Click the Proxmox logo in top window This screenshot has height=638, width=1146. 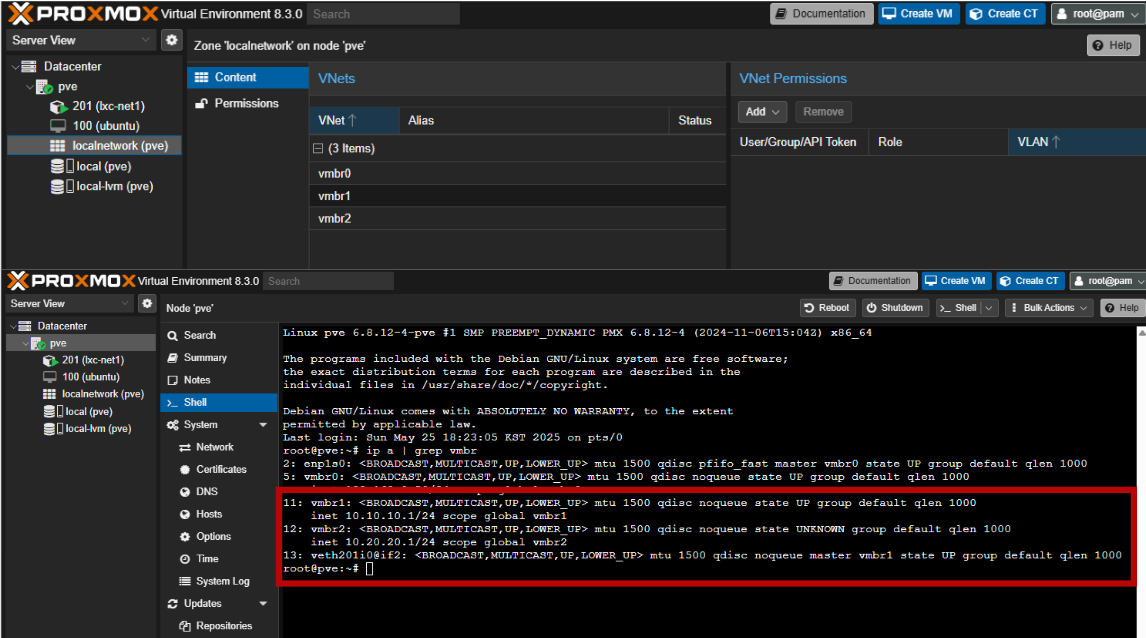point(83,13)
